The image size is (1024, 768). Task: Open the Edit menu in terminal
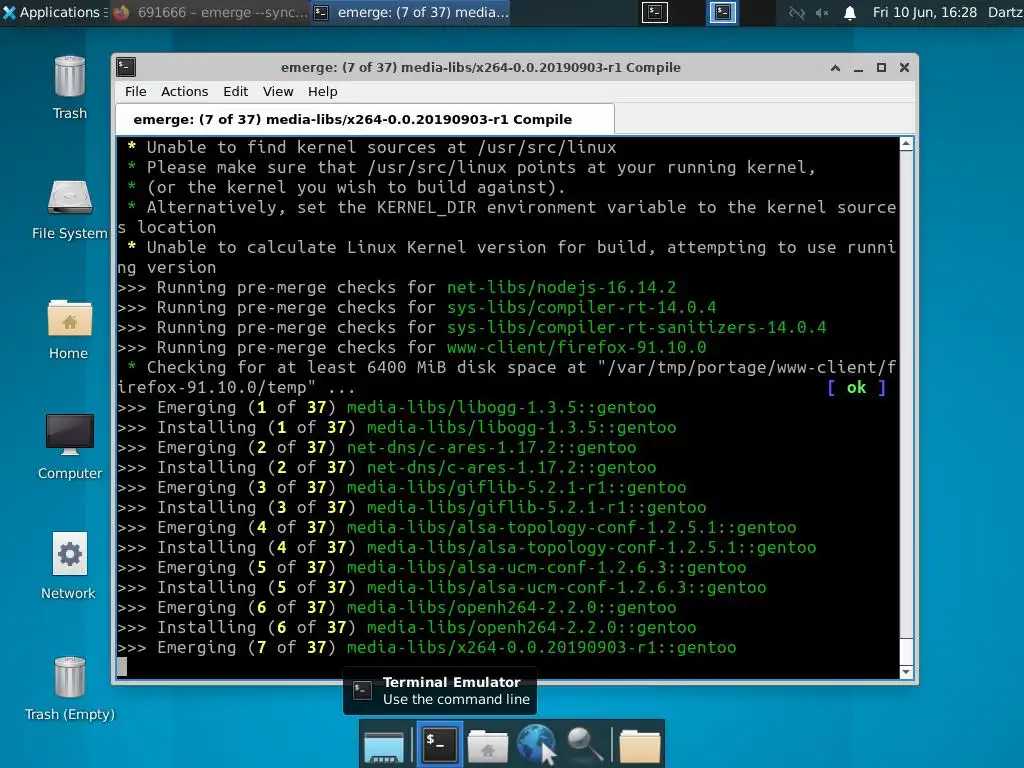coord(235,91)
